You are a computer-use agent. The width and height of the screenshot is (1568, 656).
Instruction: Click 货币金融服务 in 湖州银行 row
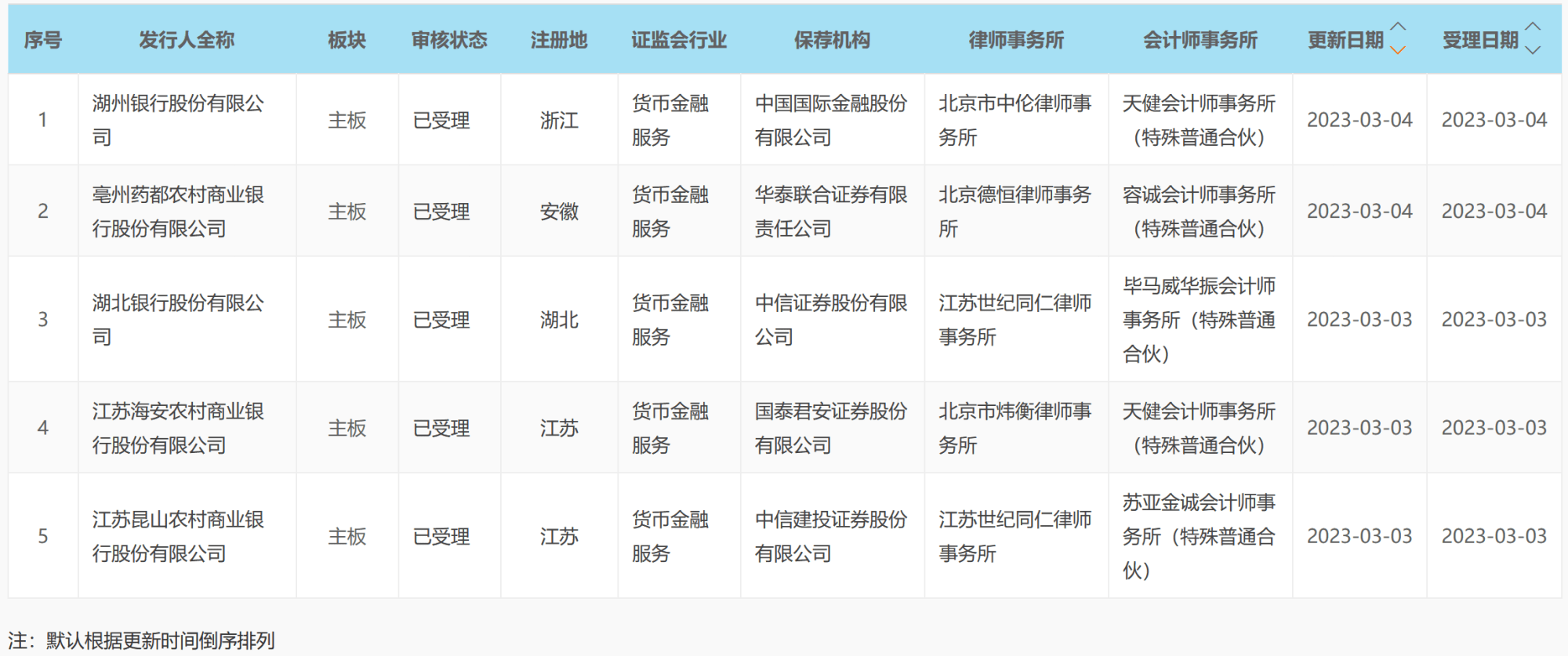(670, 120)
